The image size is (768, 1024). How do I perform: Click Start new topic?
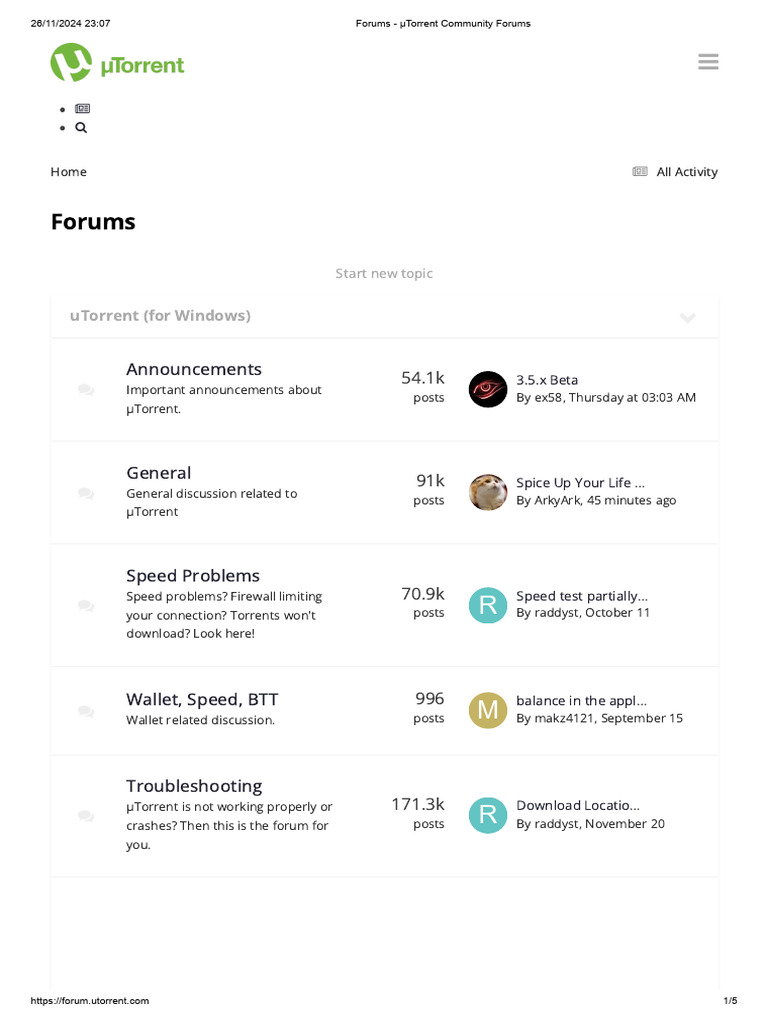(384, 273)
